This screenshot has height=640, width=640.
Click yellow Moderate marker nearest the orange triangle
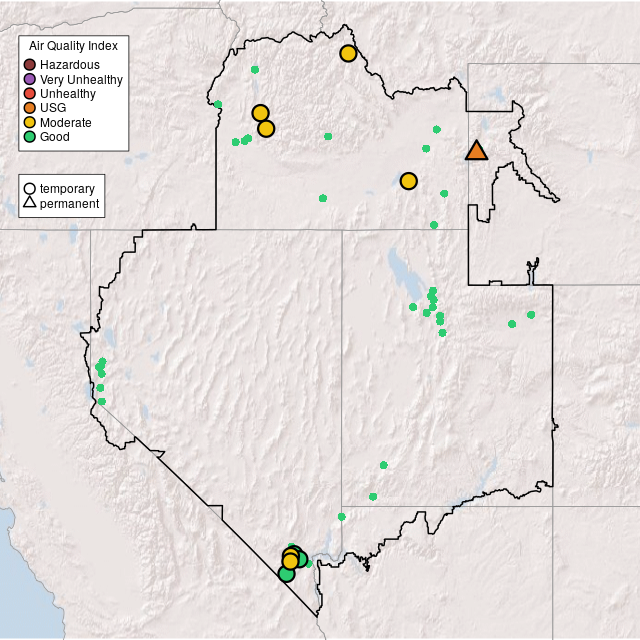pos(408,181)
